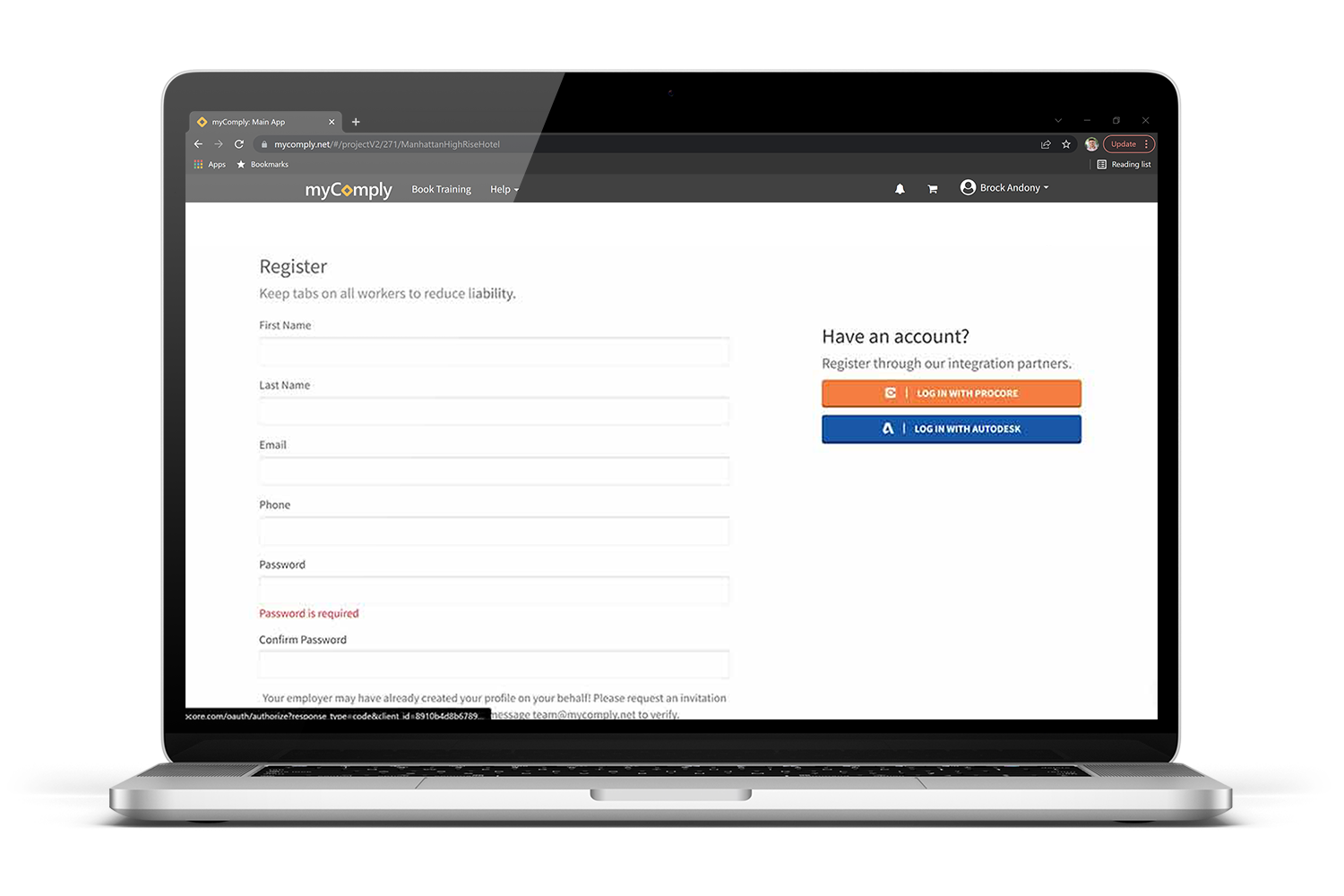Open the Bookmarks folder in bookmarks bar
1344x896 pixels.
point(263,165)
